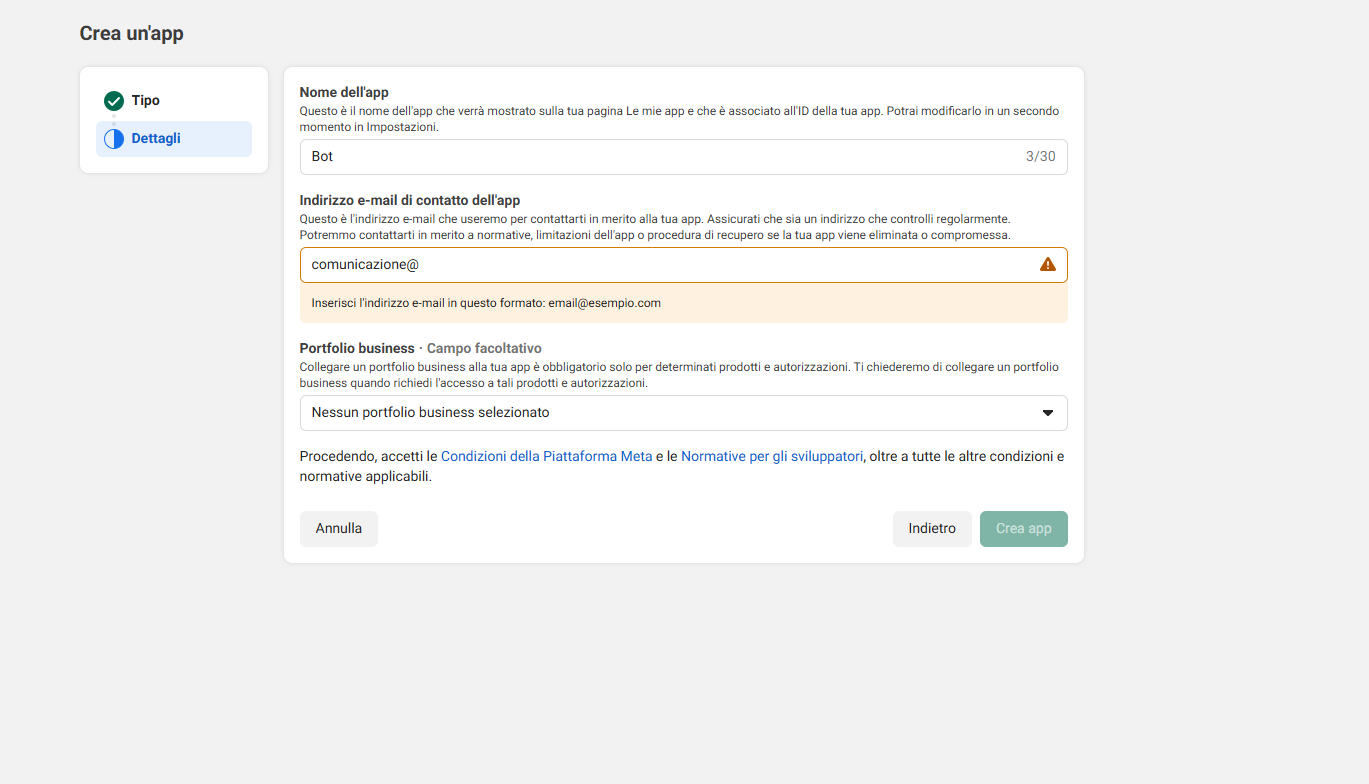Click the 'Crea un'app' page heading
The image size is (1369, 784).
click(x=131, y=33)
